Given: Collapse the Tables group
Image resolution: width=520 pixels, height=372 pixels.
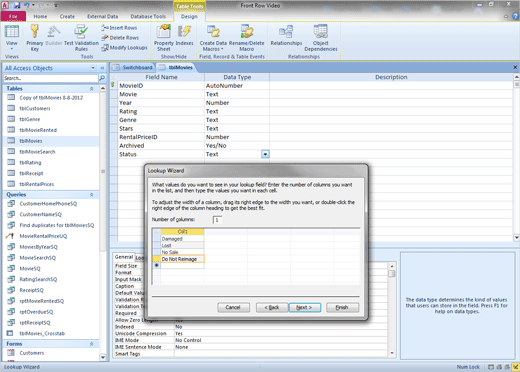Looking at the screenshot, I should (91, 89).
